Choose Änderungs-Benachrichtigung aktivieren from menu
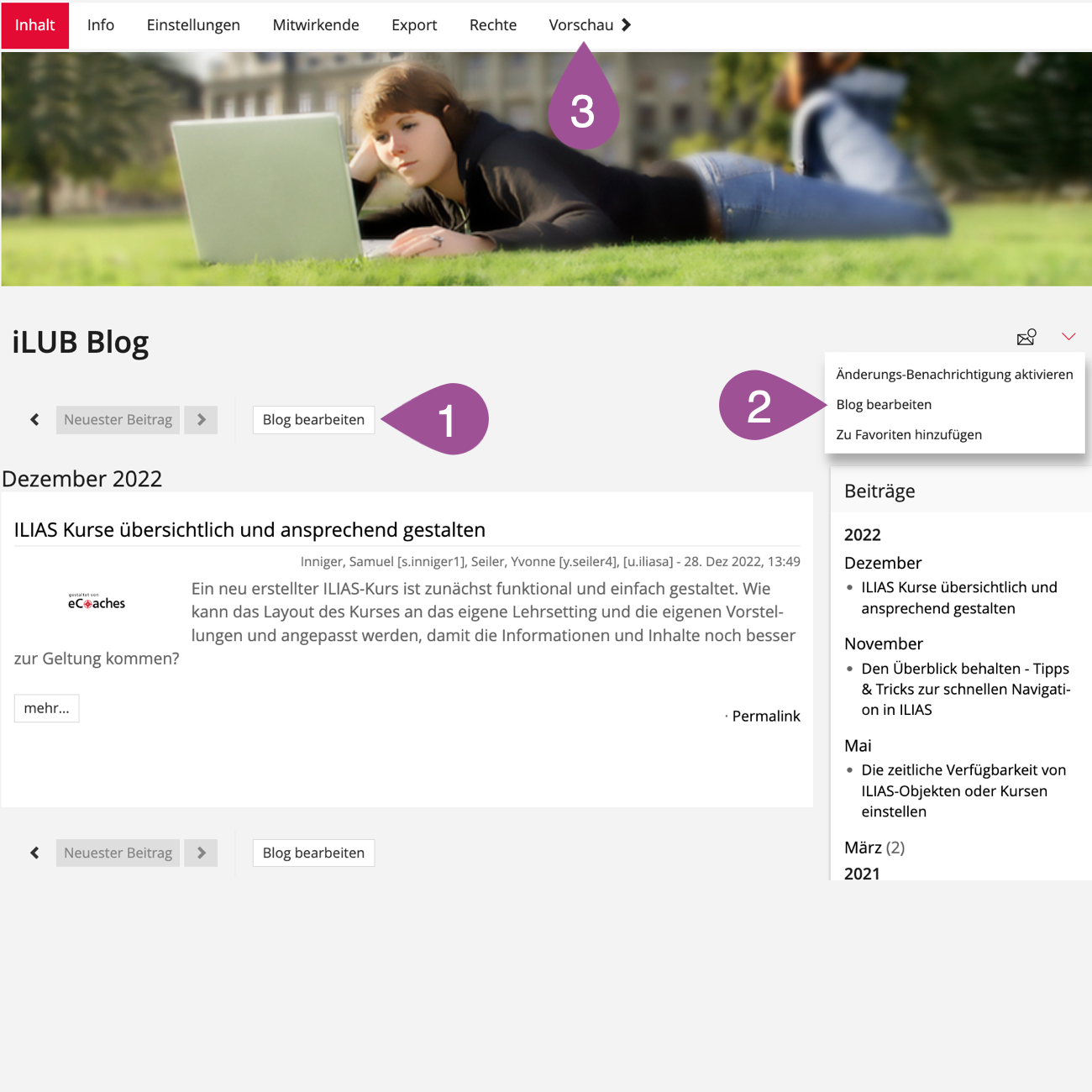Image resolution: width=1092 pixels, height=1092 pixels. [954, 375]
